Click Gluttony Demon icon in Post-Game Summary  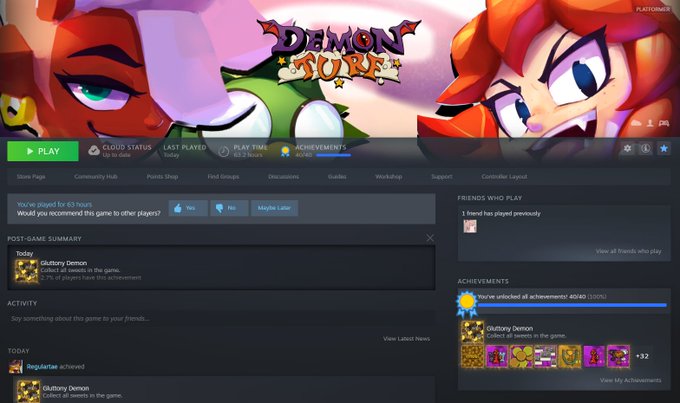point(26,271)
